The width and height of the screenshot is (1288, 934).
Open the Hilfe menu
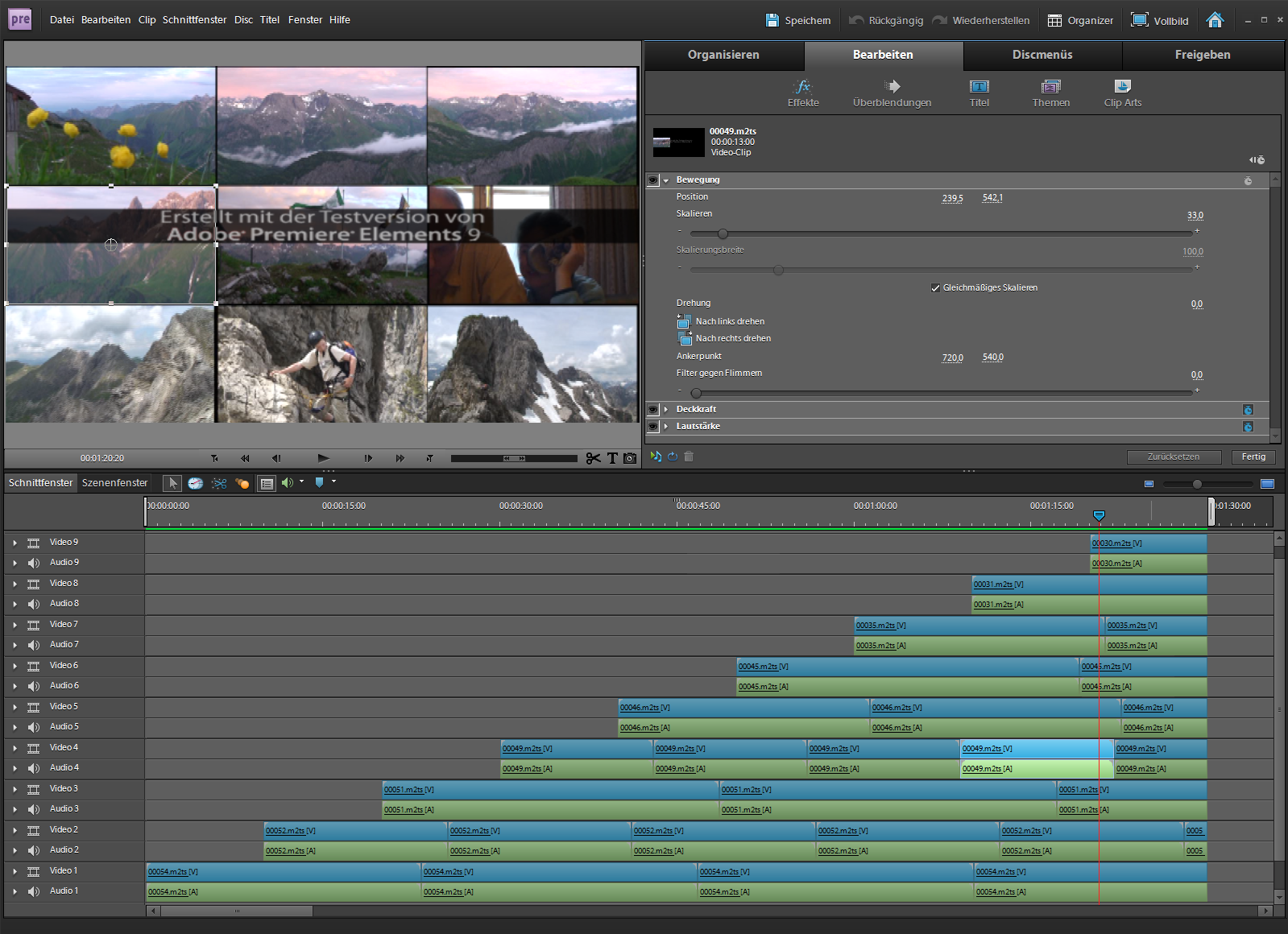(340, 19)
